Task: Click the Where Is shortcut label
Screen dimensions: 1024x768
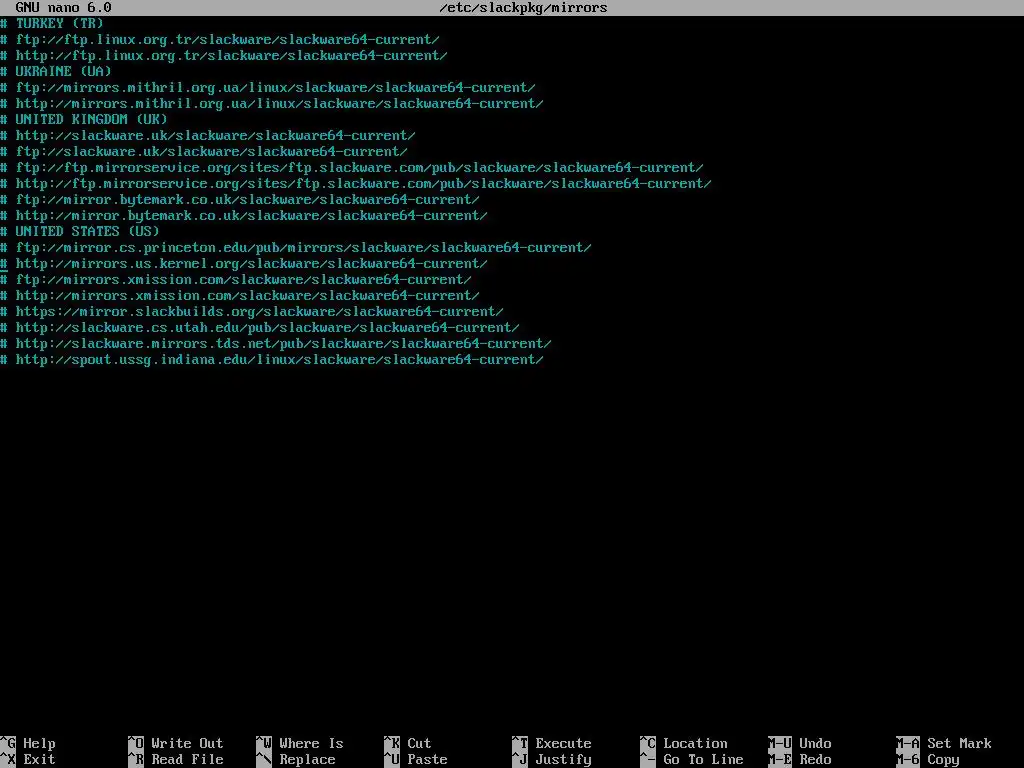Action: 311,743
